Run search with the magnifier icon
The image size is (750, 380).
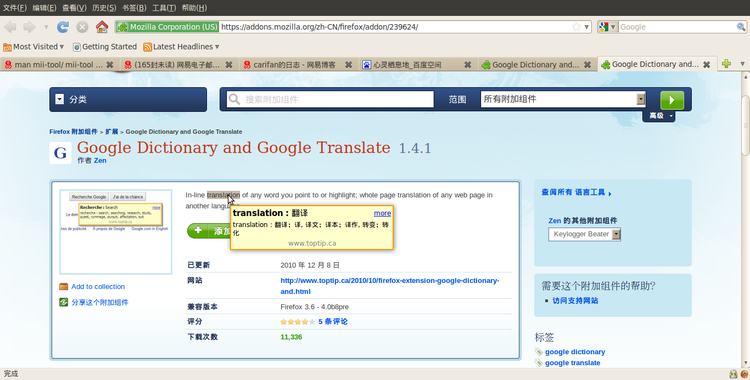coord(741,27)
